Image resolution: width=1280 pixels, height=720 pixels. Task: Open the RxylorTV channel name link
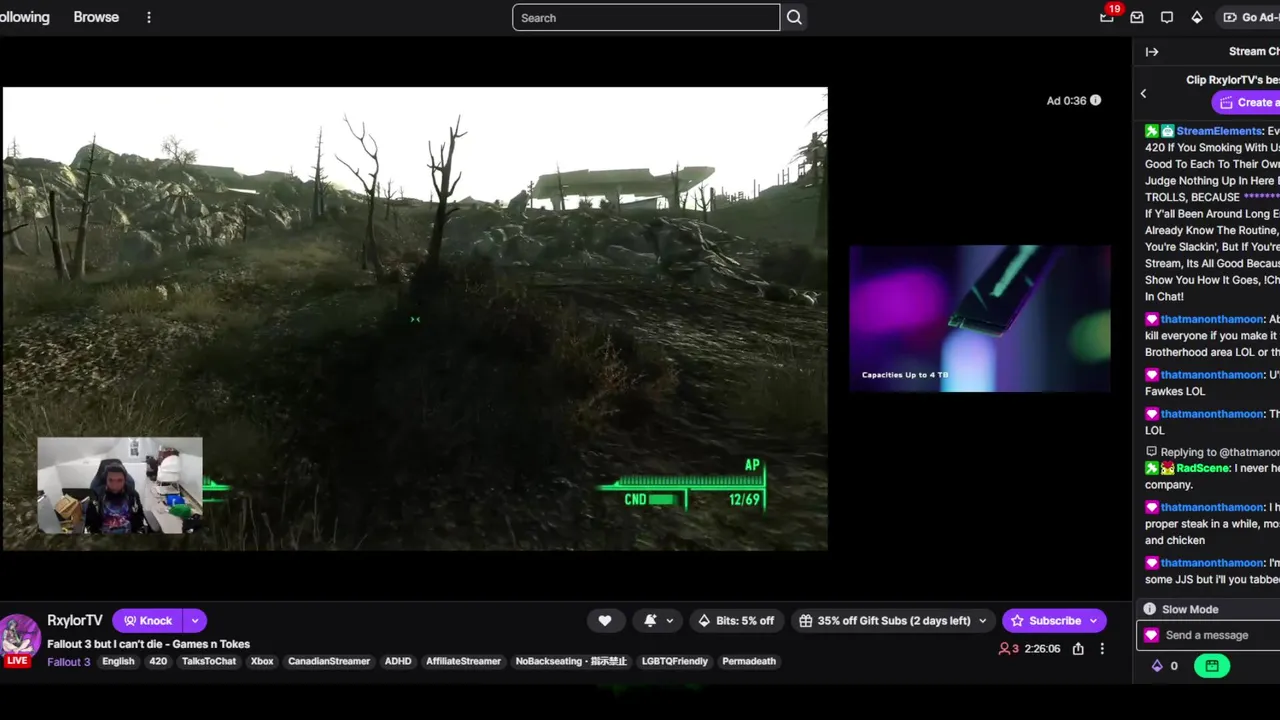[75, 620]
